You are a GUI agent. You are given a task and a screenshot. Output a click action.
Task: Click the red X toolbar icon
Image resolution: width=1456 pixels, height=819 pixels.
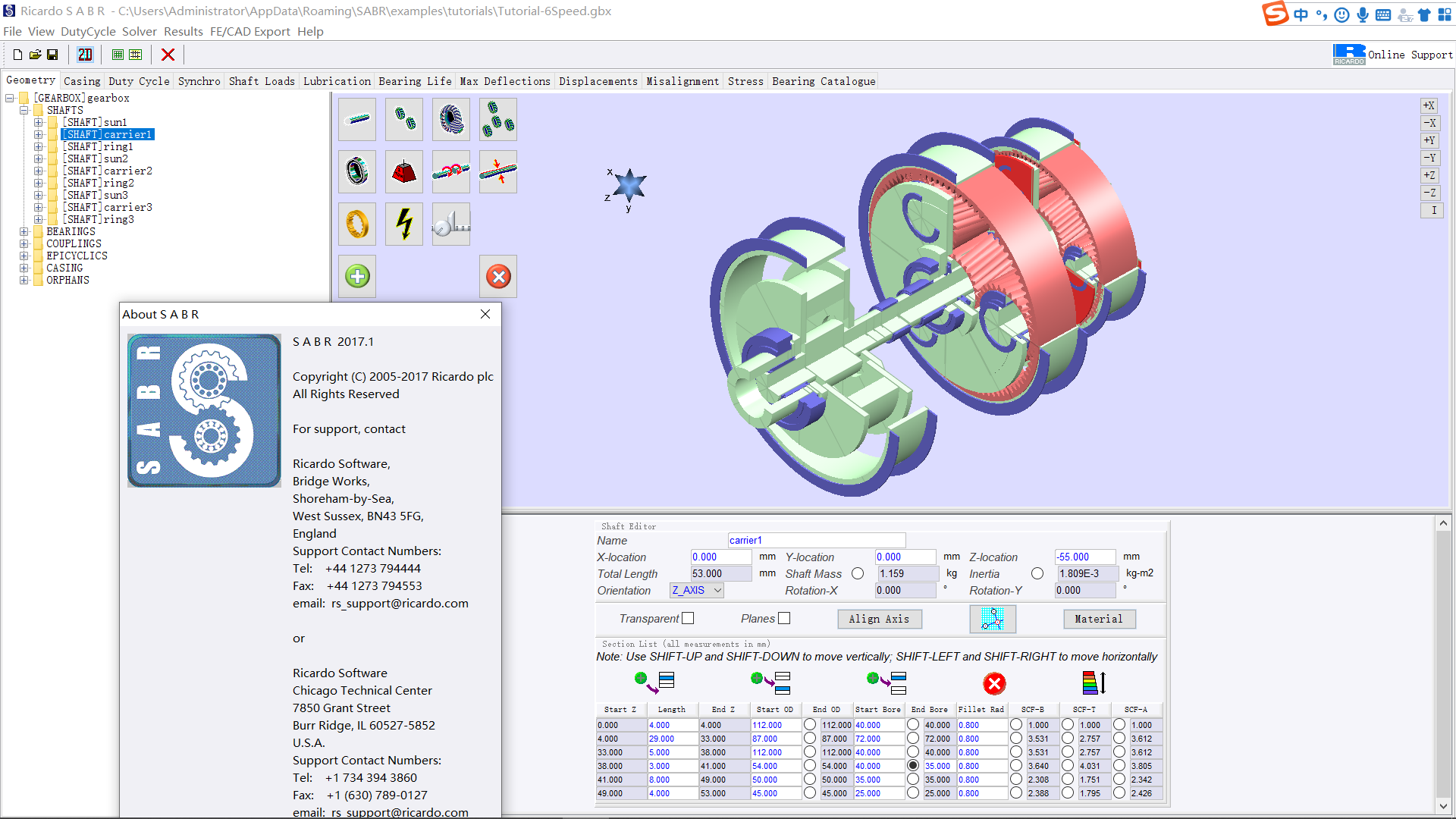tap(168, 55)
